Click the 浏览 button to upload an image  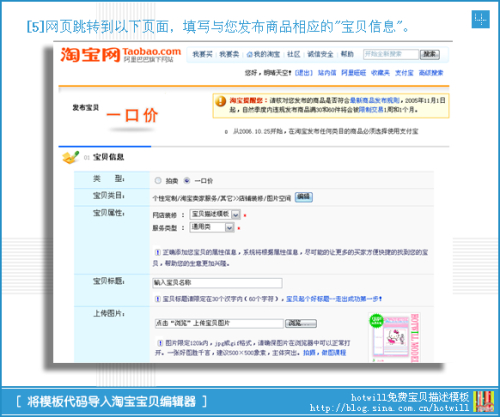click(301, 323)
